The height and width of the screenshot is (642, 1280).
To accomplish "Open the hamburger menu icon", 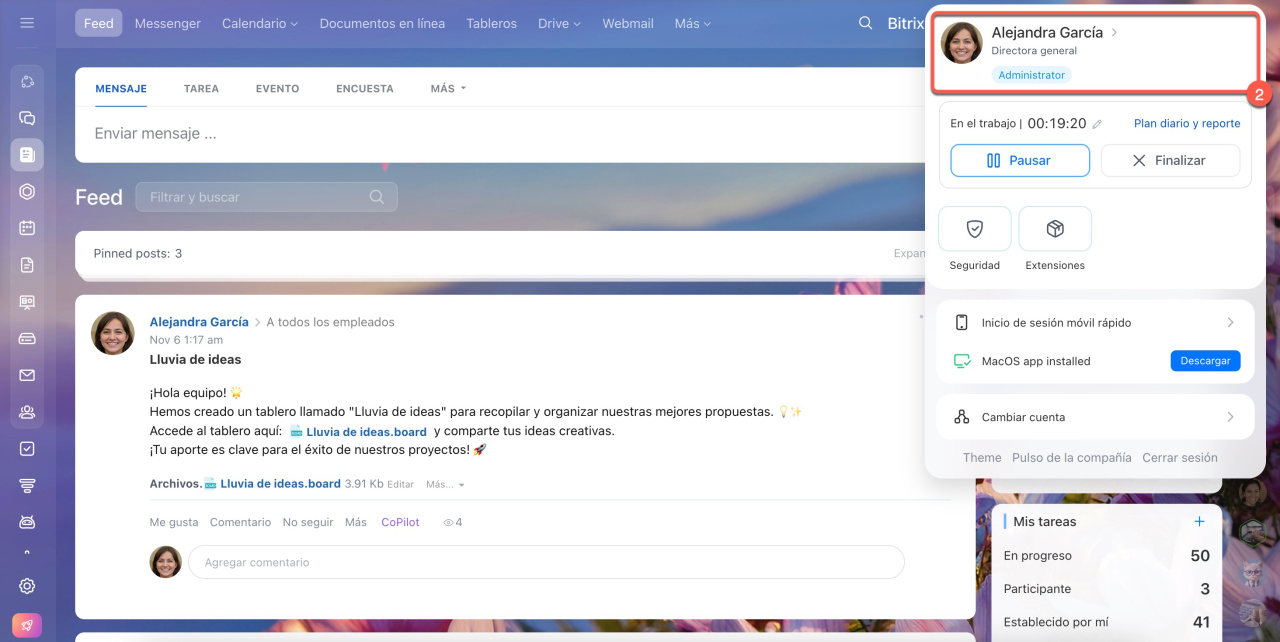I will tap(27, 23).
